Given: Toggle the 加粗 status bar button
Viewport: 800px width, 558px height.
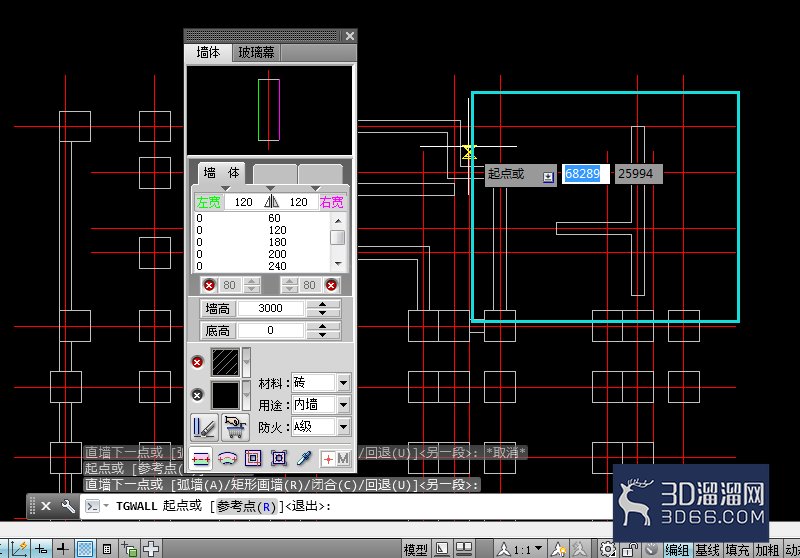Looking at the screenshot, I should click(x=767, y=550).
